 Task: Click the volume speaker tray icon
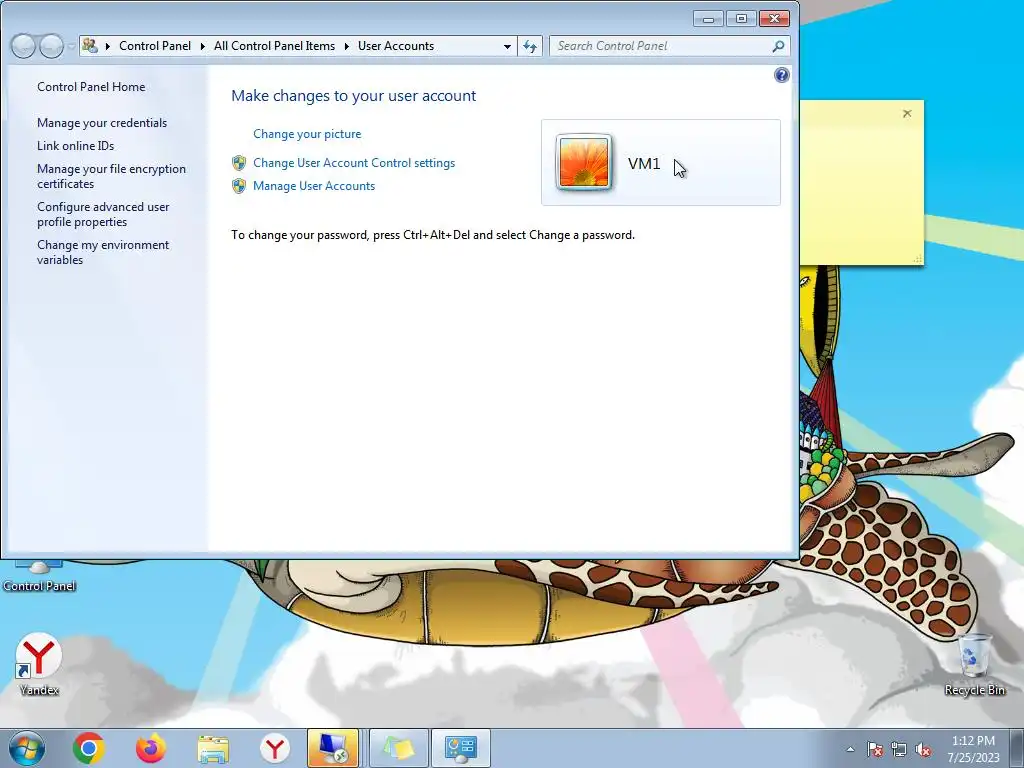tap(923, 749)
